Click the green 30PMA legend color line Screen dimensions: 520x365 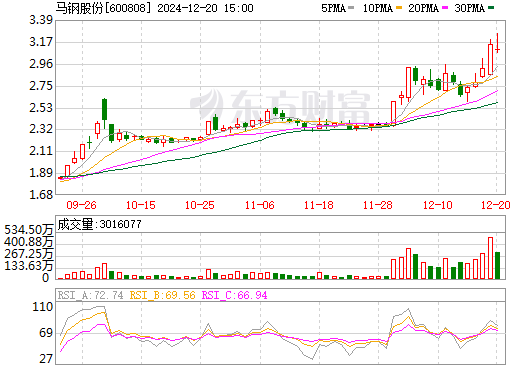[491, 7]
